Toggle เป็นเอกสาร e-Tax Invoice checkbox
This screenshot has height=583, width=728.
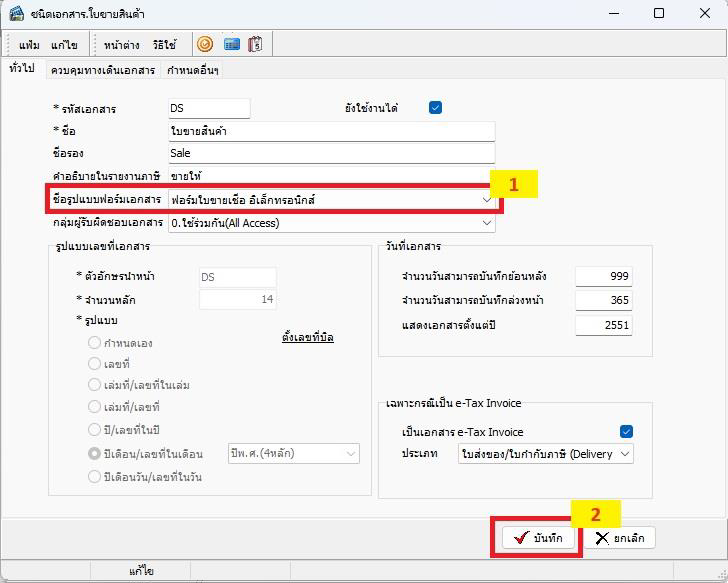pos(627,432)
